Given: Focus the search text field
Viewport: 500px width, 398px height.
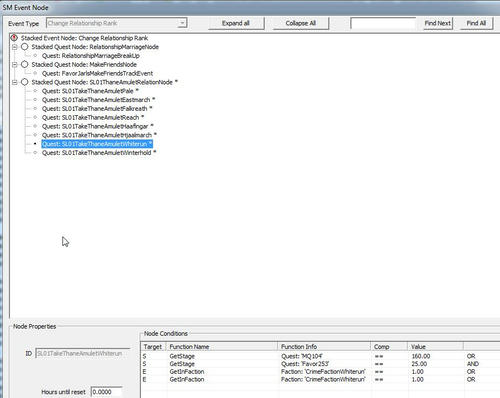Looking at the screenshot, I should point(383,23).
